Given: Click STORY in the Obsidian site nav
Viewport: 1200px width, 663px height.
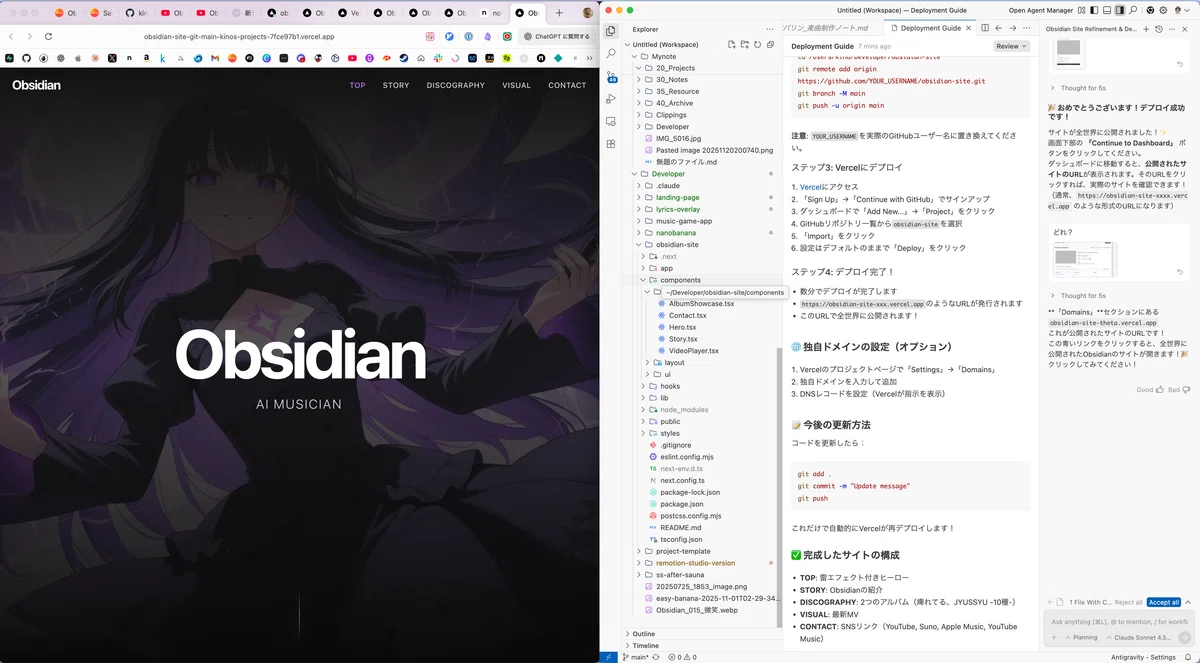Looking at the screenshot, I should [396, 85].
